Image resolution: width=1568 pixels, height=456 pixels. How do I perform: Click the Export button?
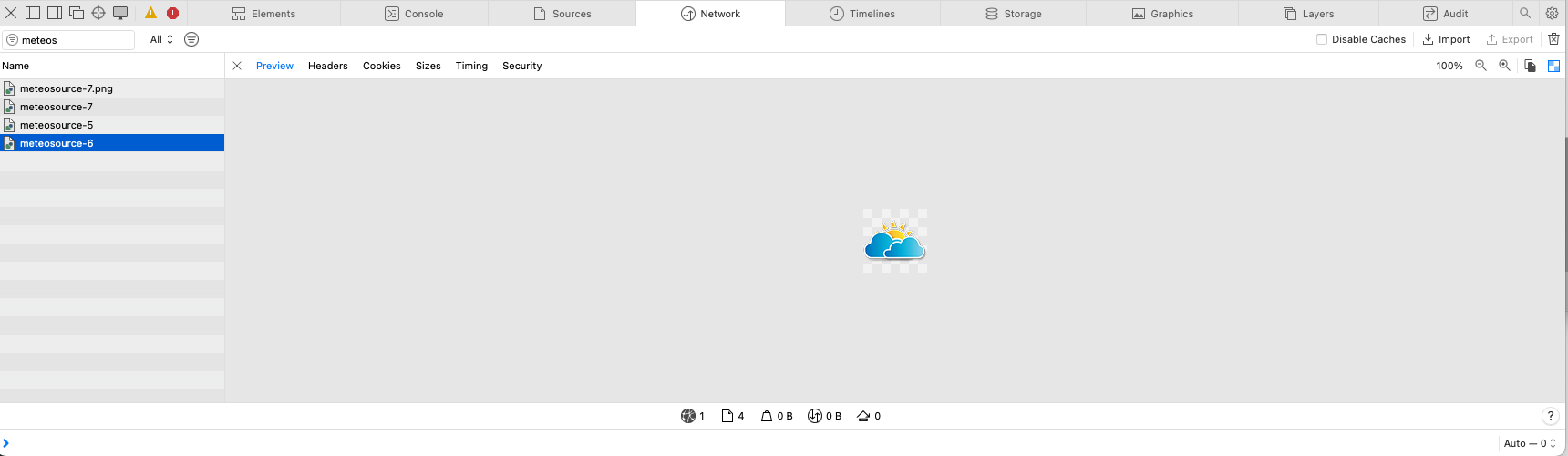click(x=1509, y=39)
